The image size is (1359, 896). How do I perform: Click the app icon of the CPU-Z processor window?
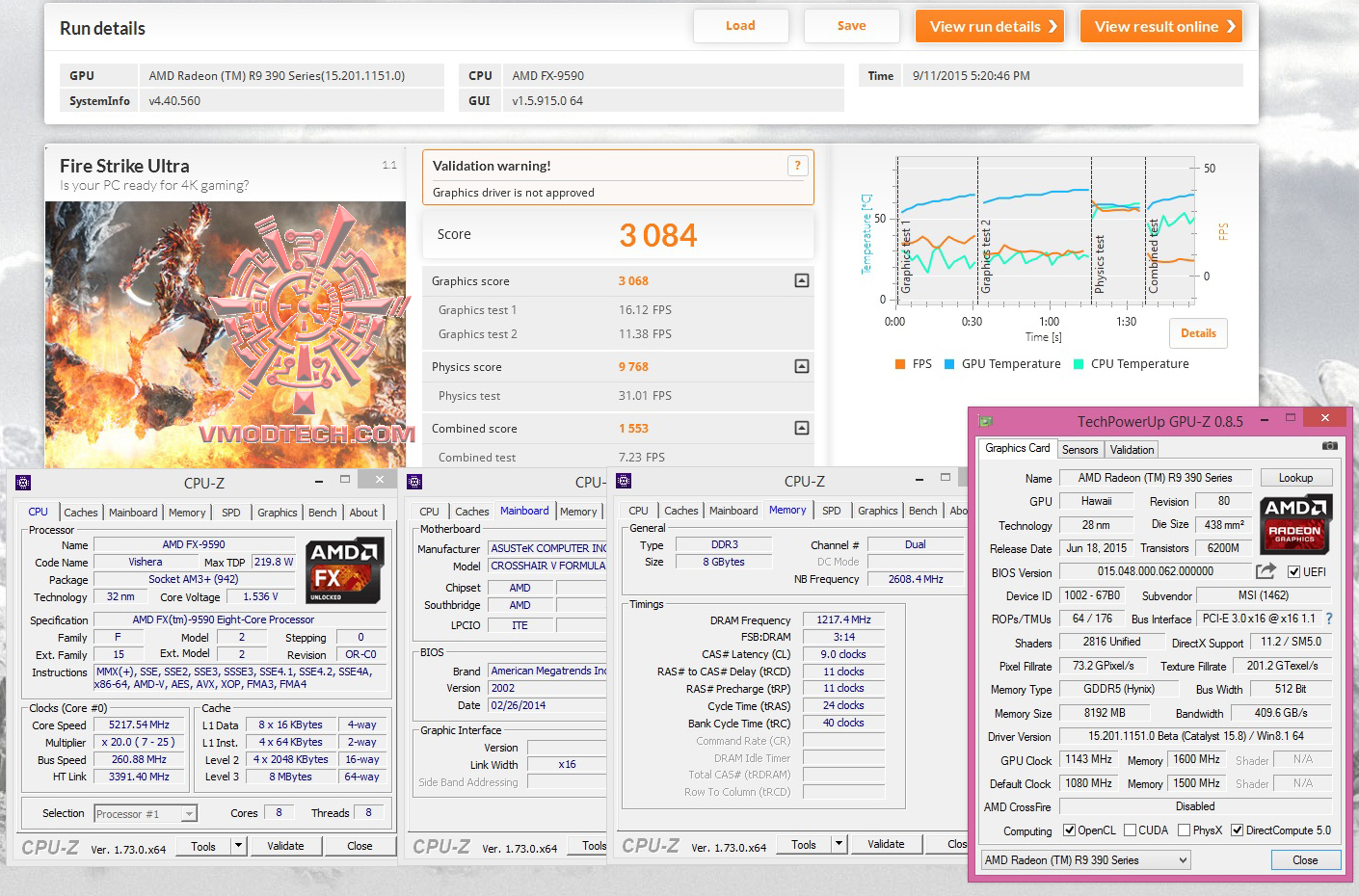tap(24, 483)
